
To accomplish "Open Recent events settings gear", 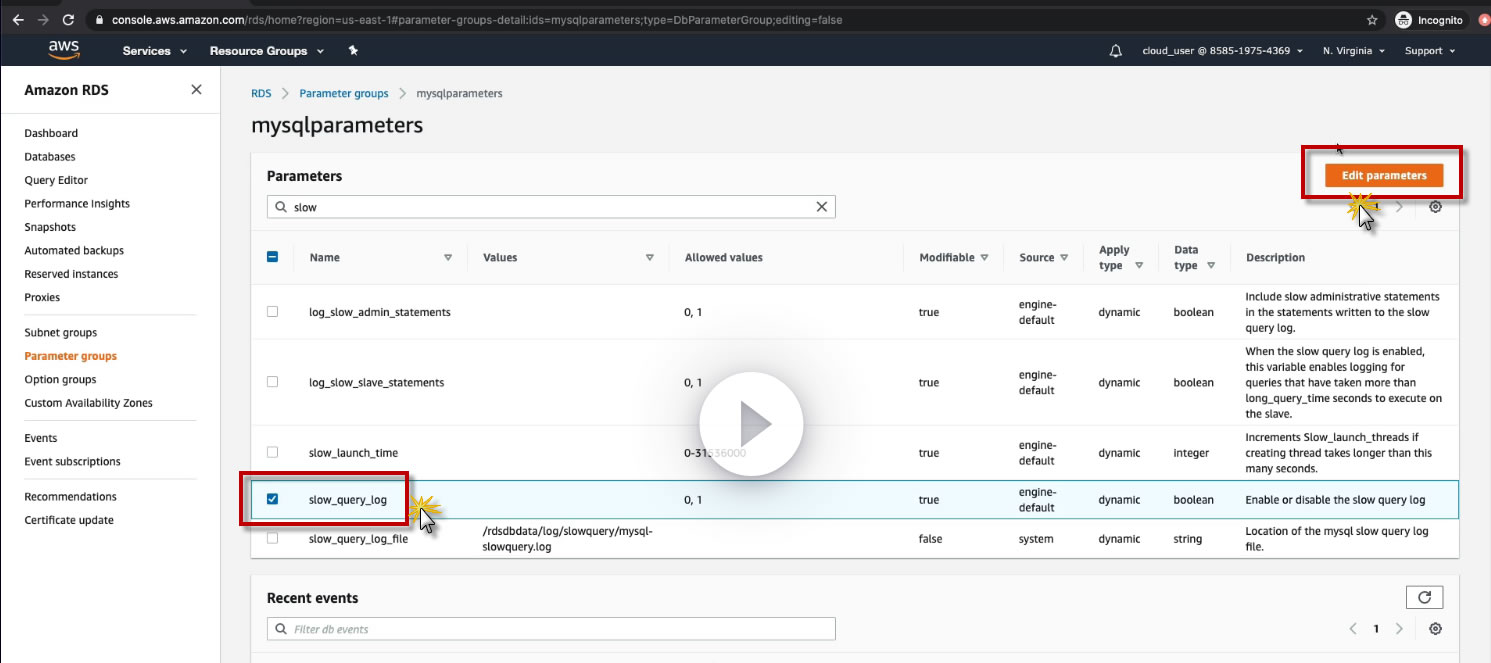I will coord(1436,629).
